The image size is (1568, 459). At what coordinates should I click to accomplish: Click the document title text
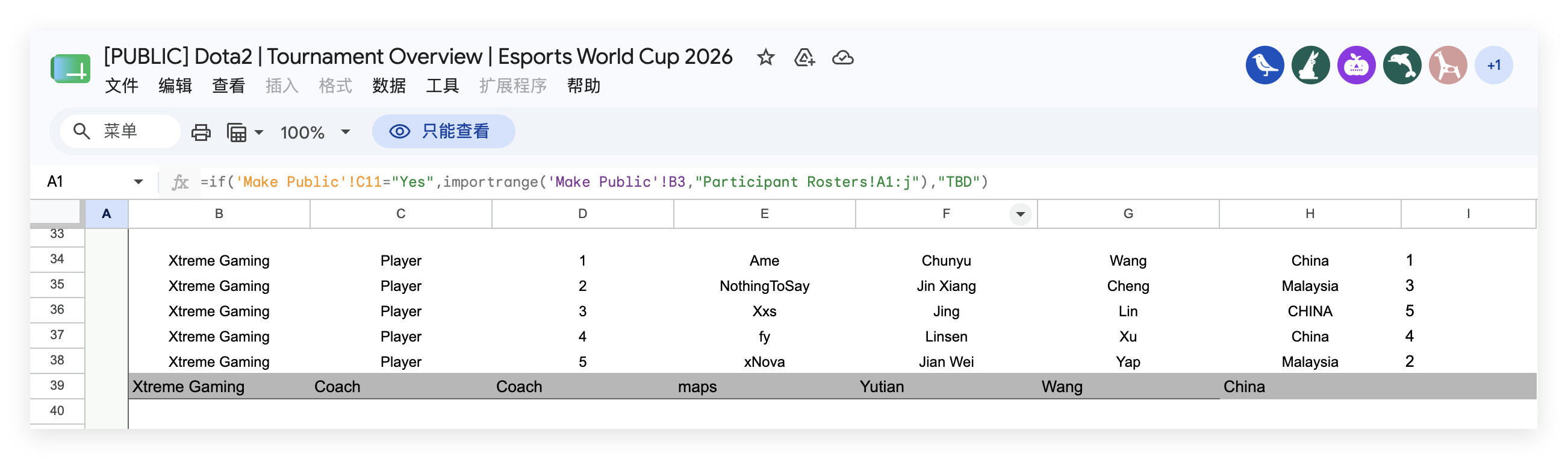(x=418, y=57)
